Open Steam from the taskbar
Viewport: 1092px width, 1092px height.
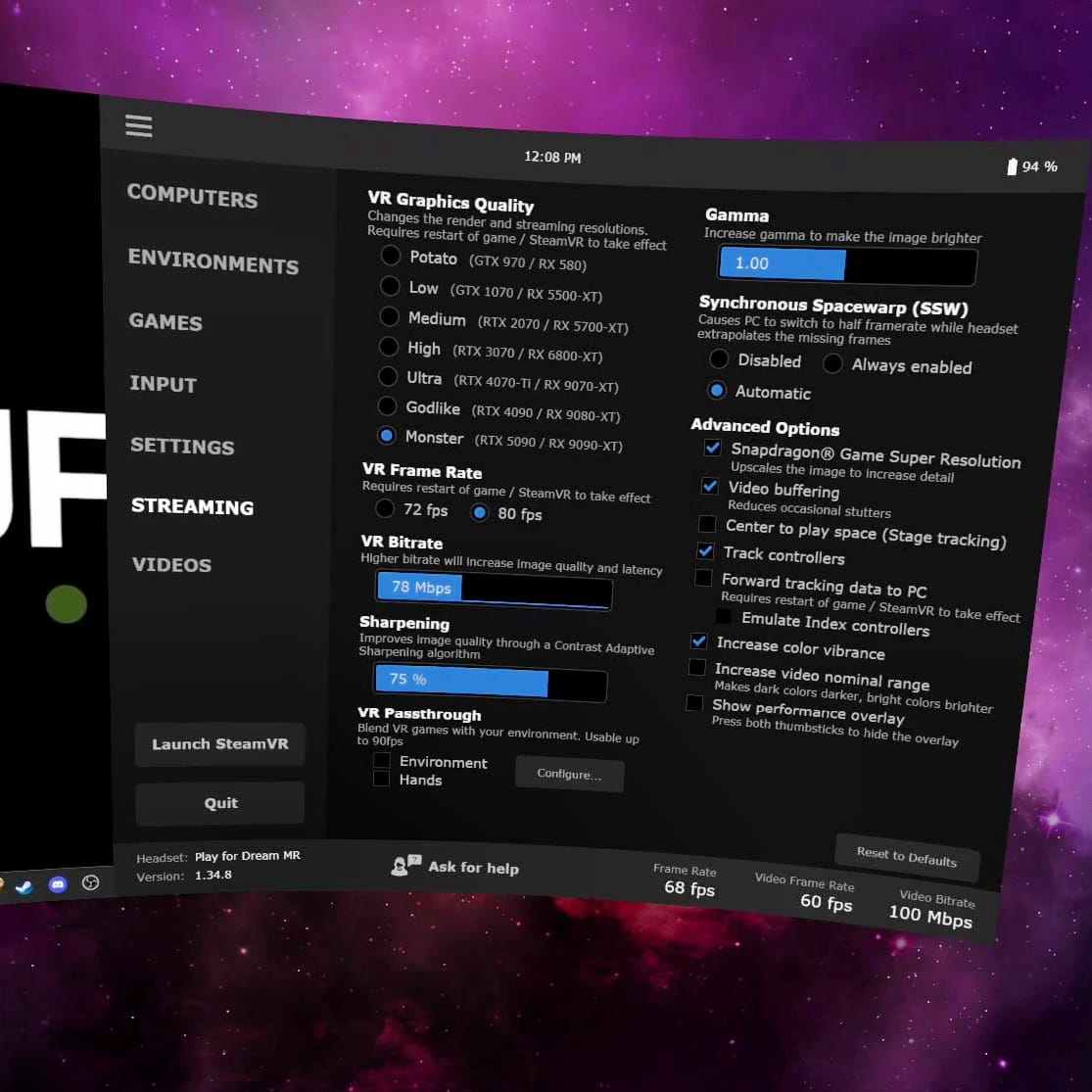[23, 885]
